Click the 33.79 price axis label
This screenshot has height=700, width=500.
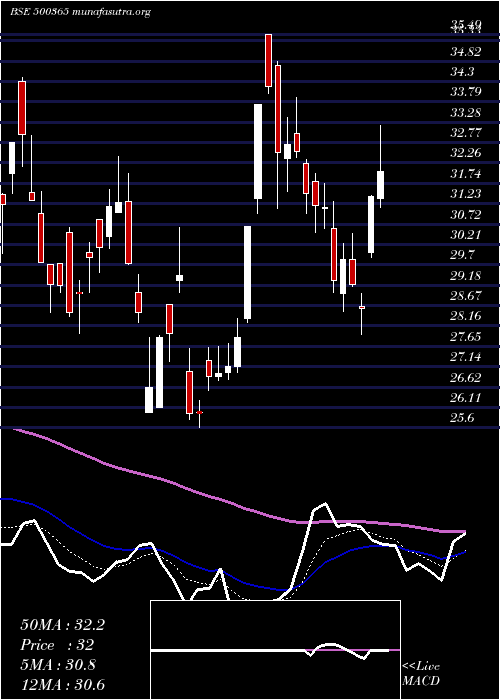466,92
